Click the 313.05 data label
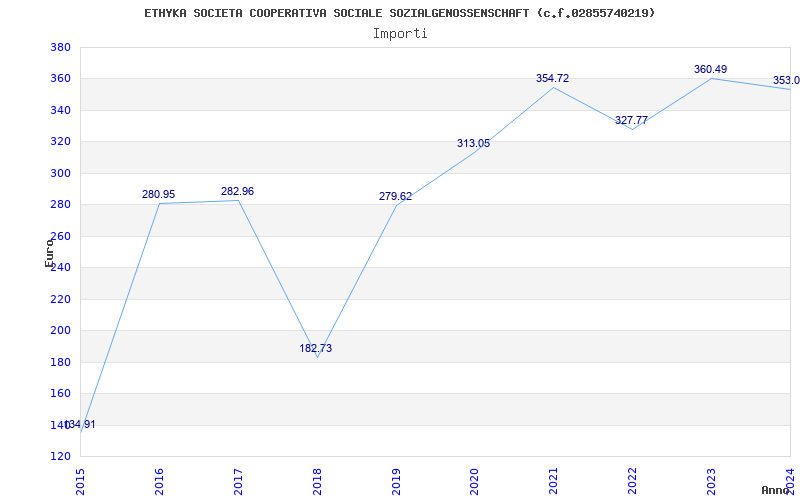 point(473,143)
